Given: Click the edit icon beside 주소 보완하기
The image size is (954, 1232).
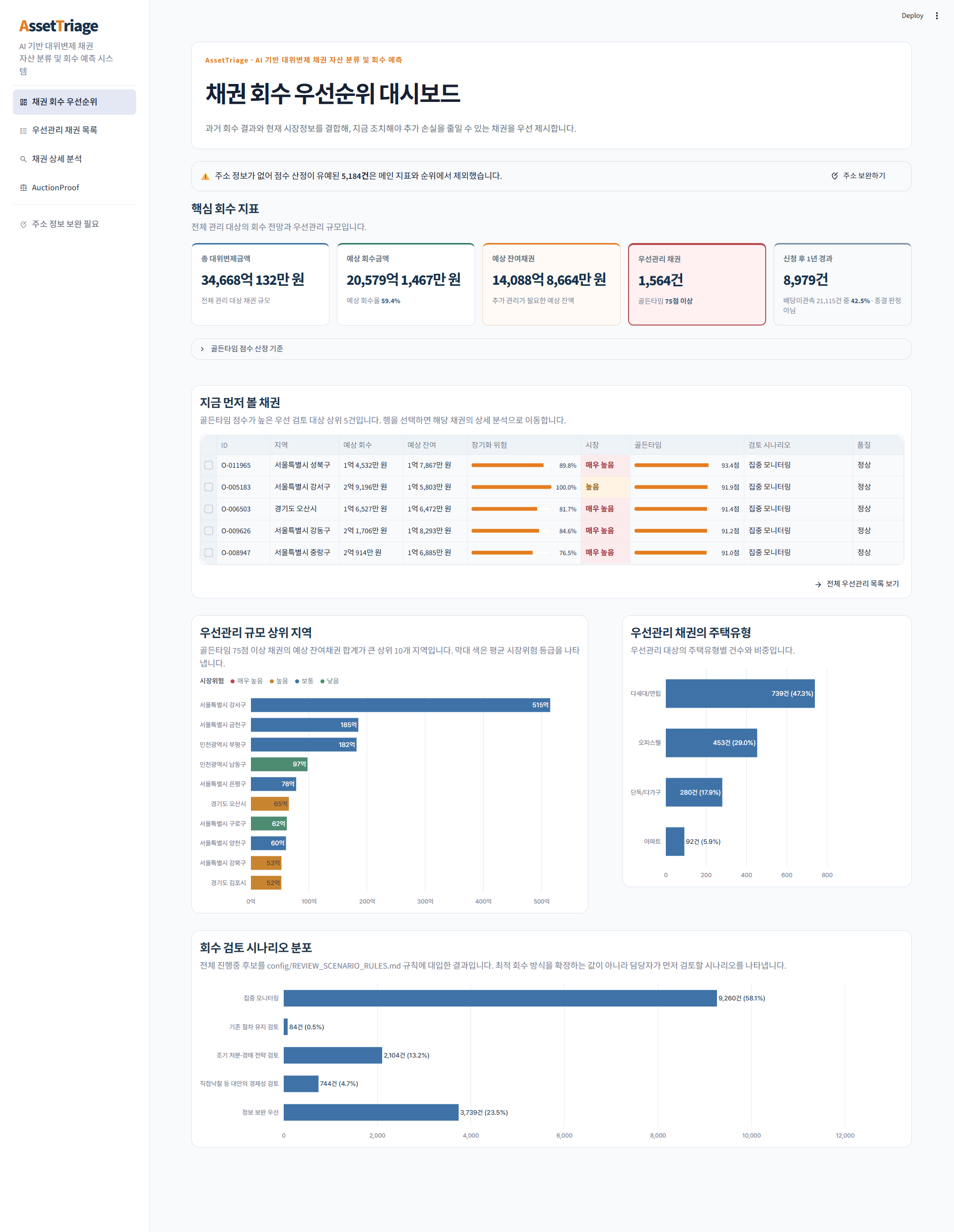Looking at the screenshot, I should (x=834, y=176).
